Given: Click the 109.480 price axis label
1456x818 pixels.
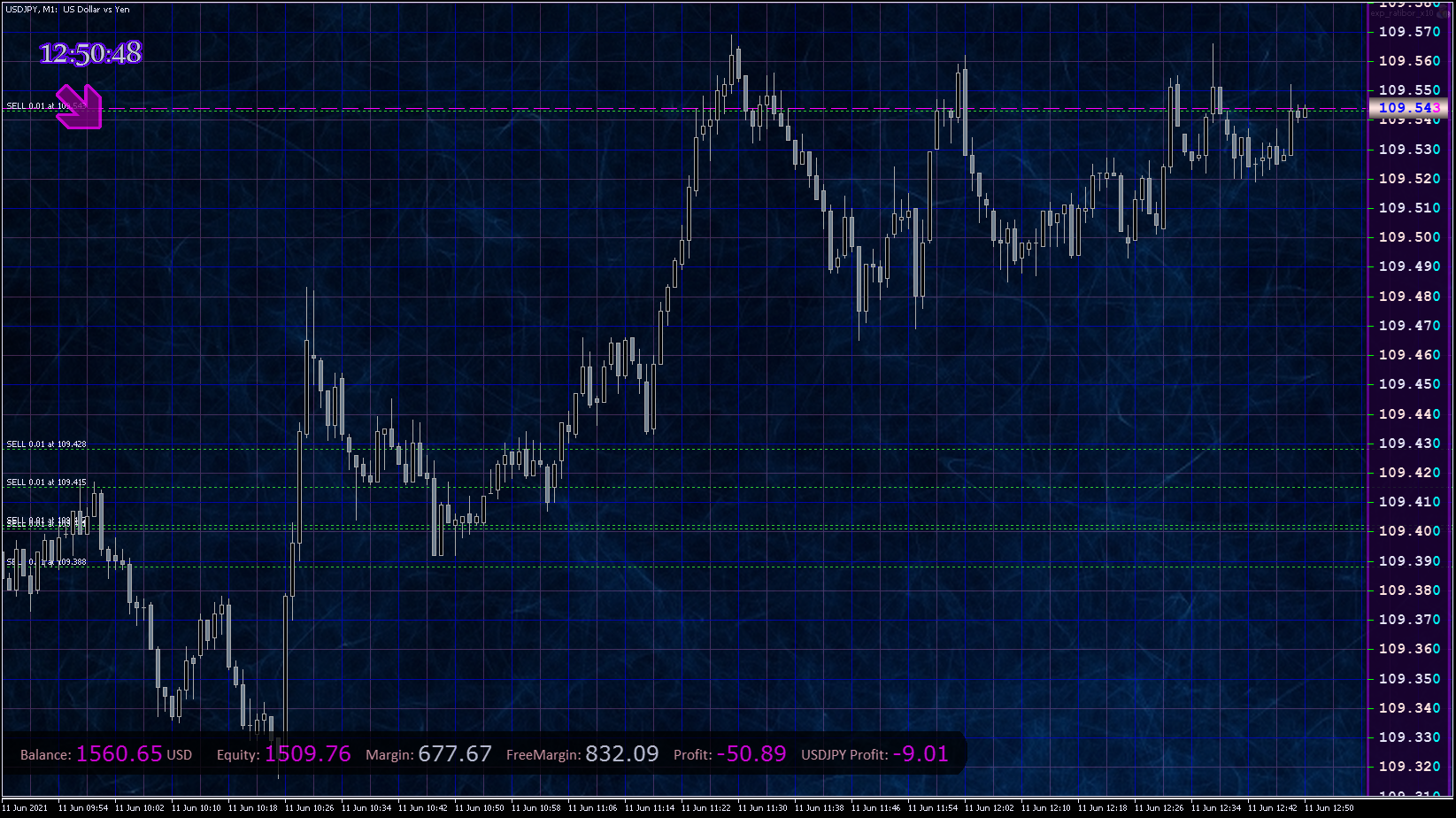Looking at the screenshot, I should (1410, 297).
